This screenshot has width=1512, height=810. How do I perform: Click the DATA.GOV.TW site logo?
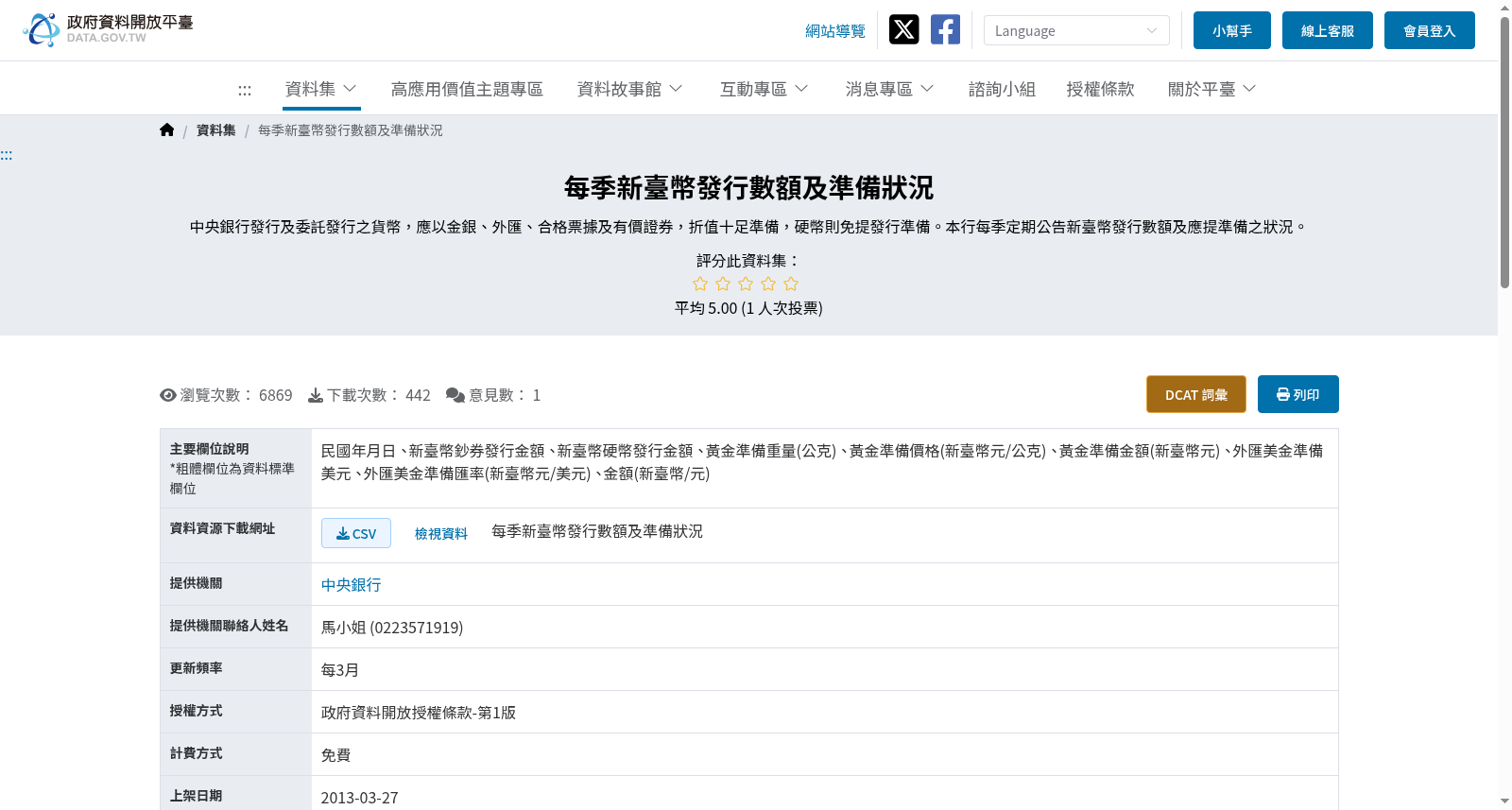point(108,29)
